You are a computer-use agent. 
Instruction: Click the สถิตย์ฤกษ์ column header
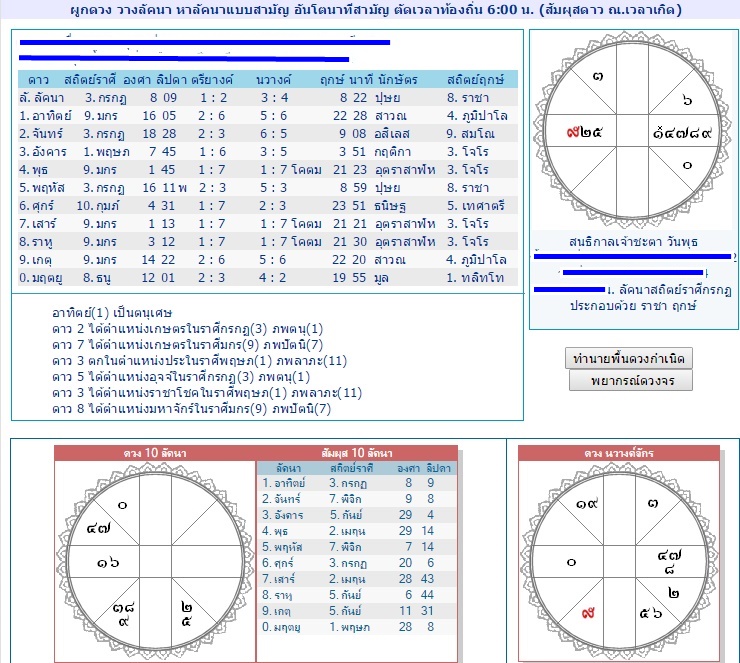475,80
